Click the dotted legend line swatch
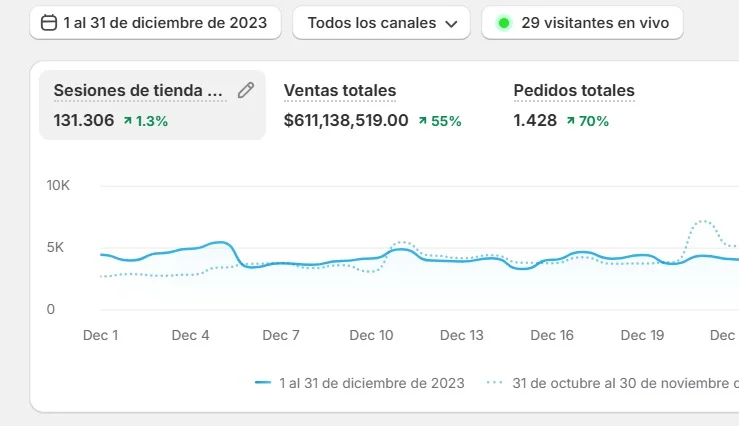The image size is (739, 426). [x=494, y=382]
